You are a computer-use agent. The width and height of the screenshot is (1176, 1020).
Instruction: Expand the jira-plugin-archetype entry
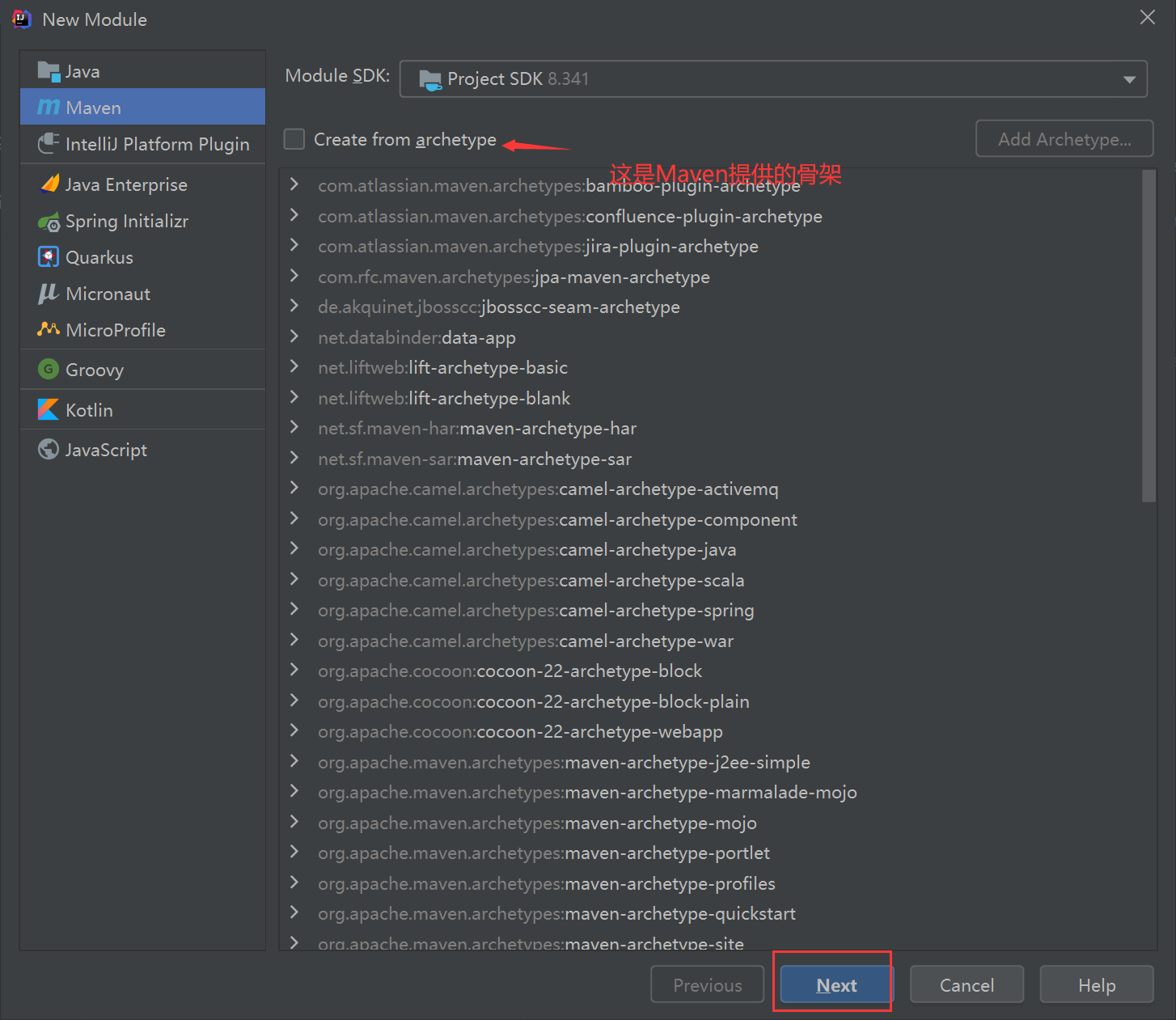(294, 245)
